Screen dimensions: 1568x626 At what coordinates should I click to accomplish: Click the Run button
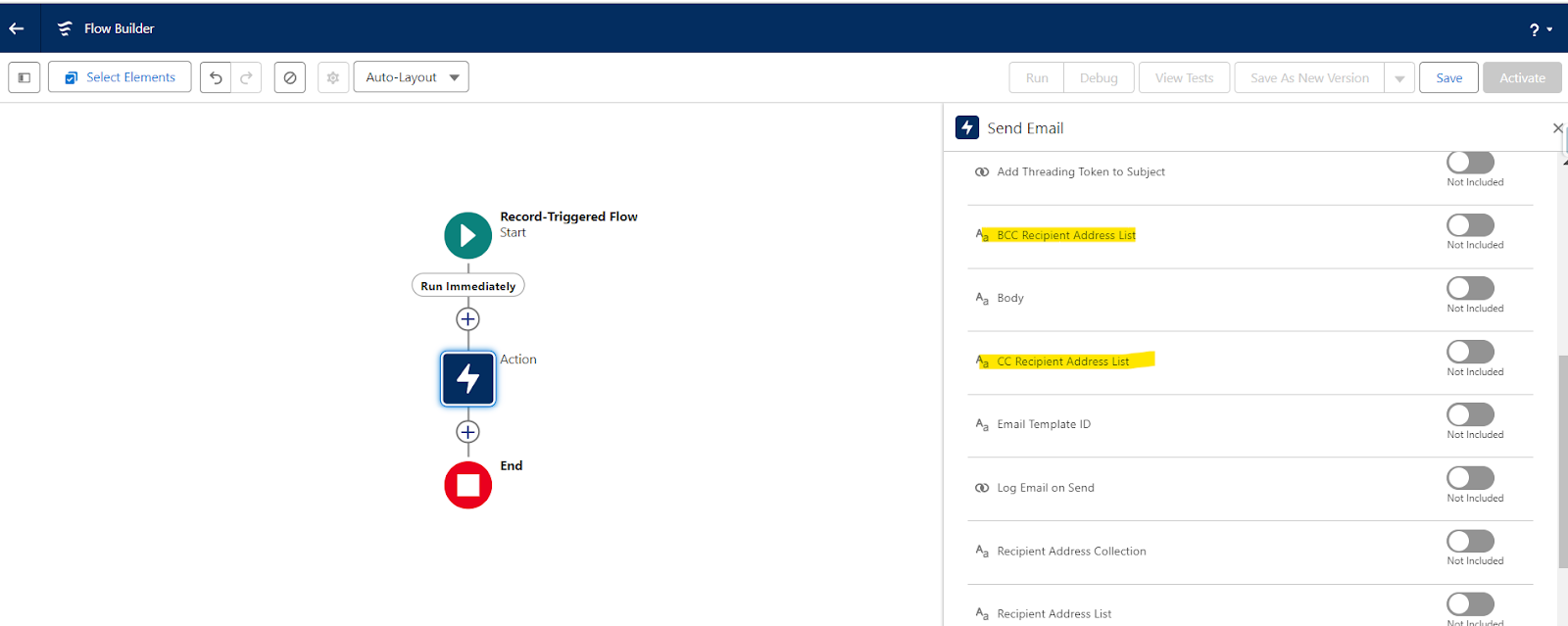point(1037,78)
